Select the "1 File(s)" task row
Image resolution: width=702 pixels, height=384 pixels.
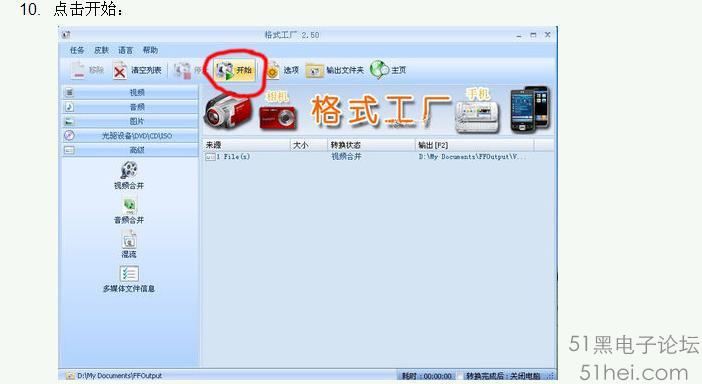pyautogui.click(x=378, y=157)
